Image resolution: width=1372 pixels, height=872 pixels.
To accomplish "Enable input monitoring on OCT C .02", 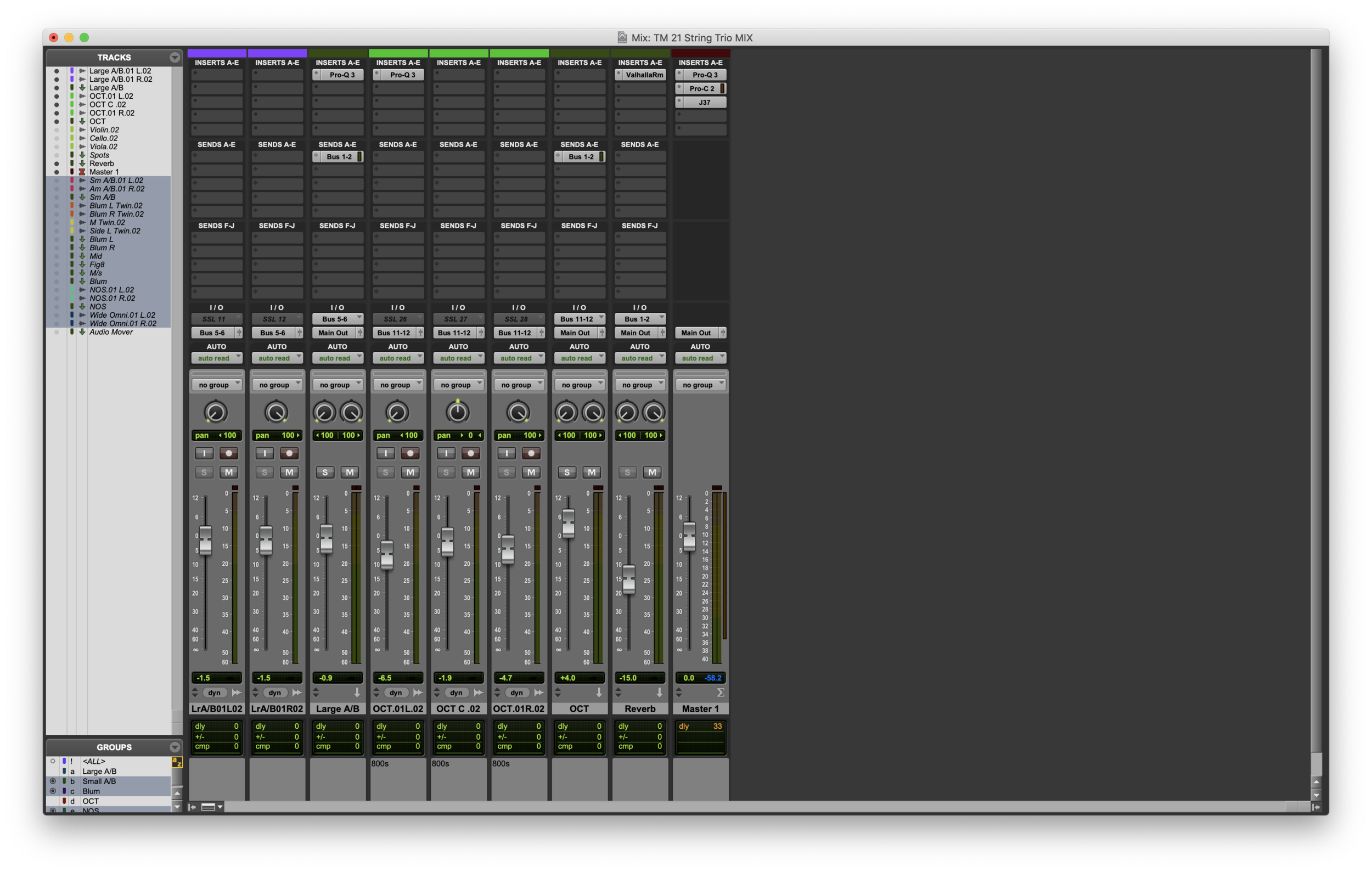I will tap(446, 453).
